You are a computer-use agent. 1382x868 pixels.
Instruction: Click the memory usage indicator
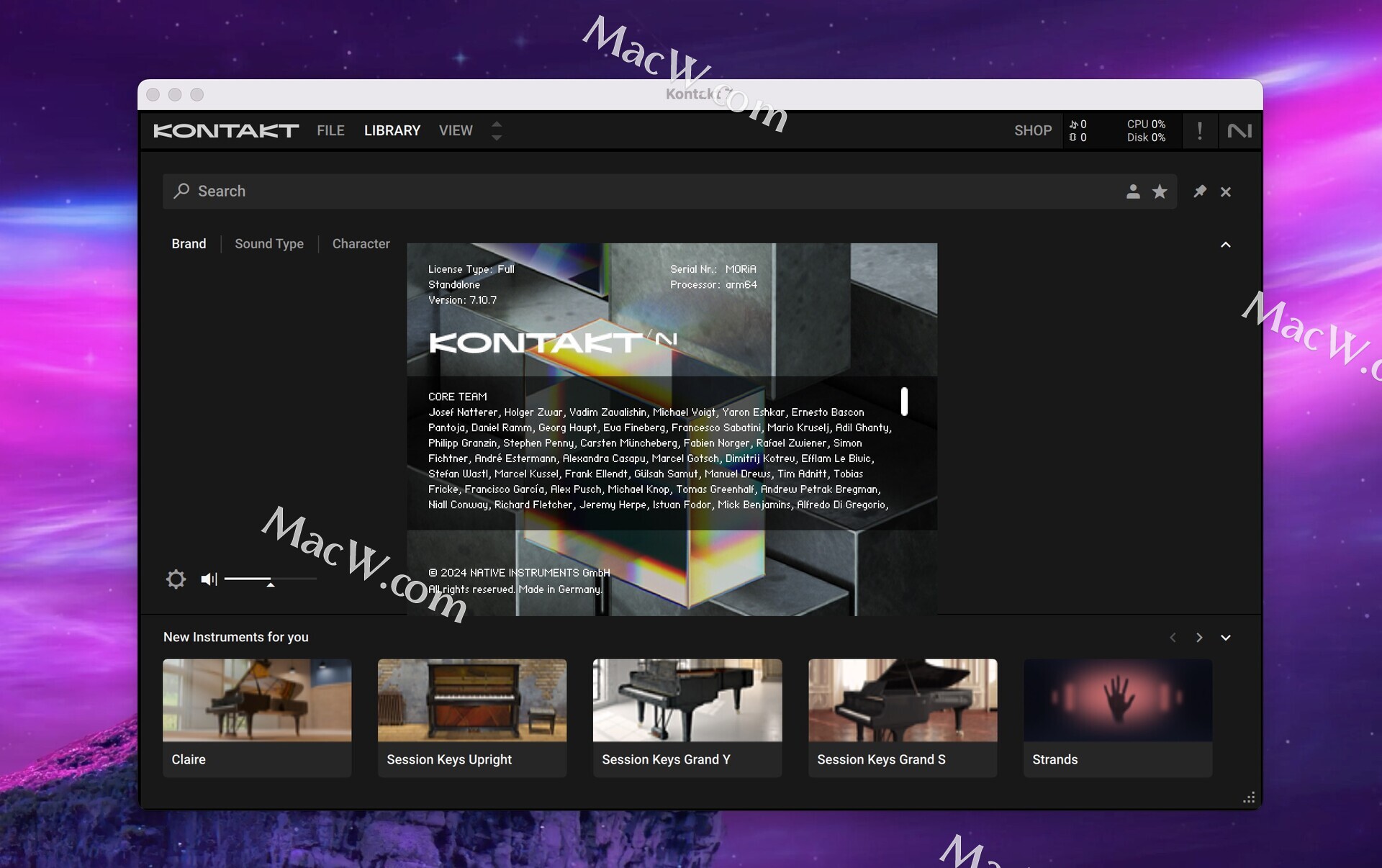tap(1078, 137)
